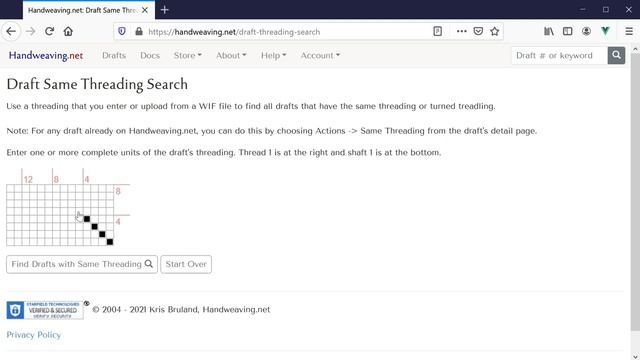Expand the Account dropdown menu
640x360 pixels.
point(320,56)
